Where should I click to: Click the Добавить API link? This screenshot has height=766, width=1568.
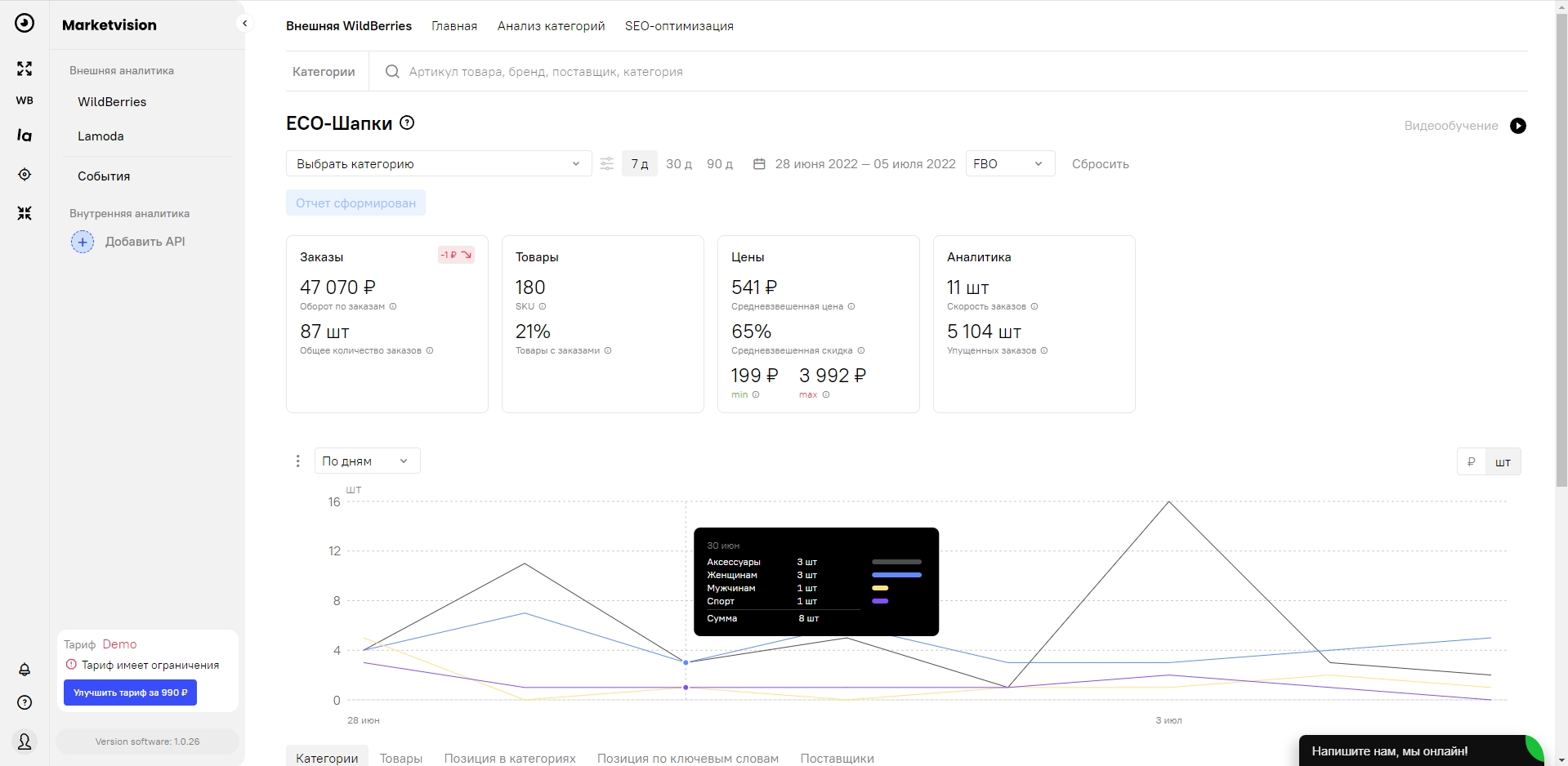click(x=145, y=242)
